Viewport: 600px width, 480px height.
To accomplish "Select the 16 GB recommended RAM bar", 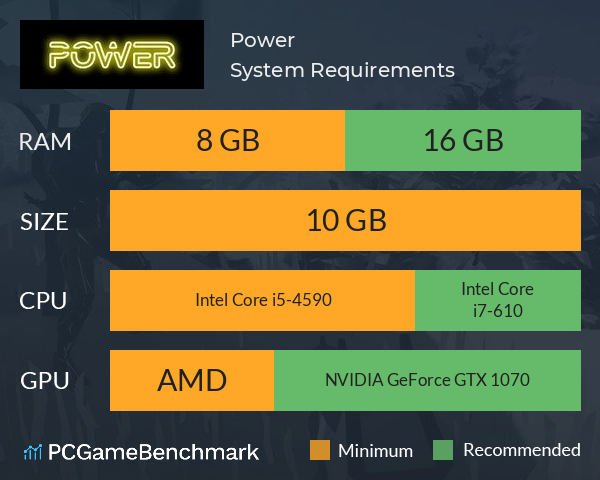I will click(x=463, y=140).
